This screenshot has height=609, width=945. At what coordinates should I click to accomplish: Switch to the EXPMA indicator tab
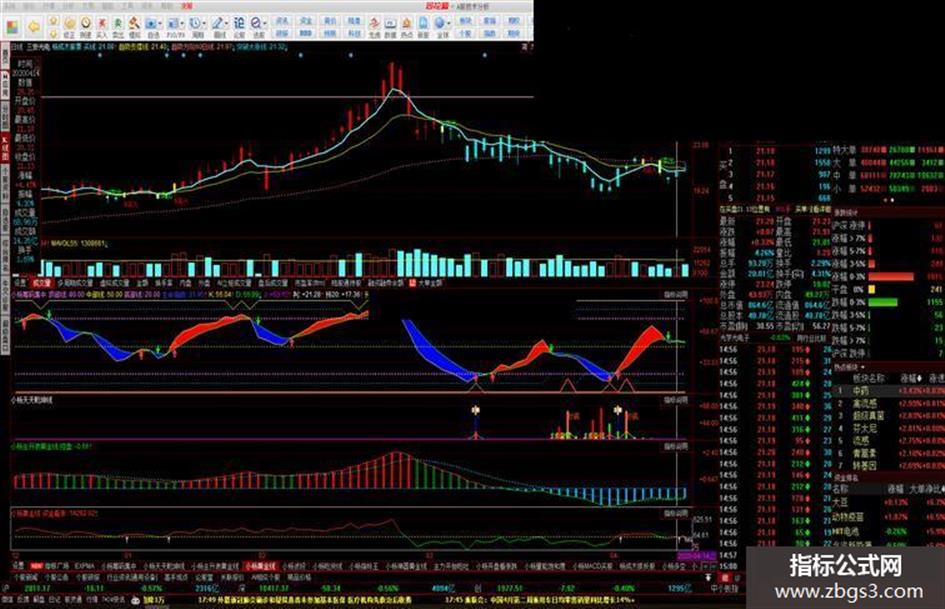pyautogui.click(x=85, y=566)
